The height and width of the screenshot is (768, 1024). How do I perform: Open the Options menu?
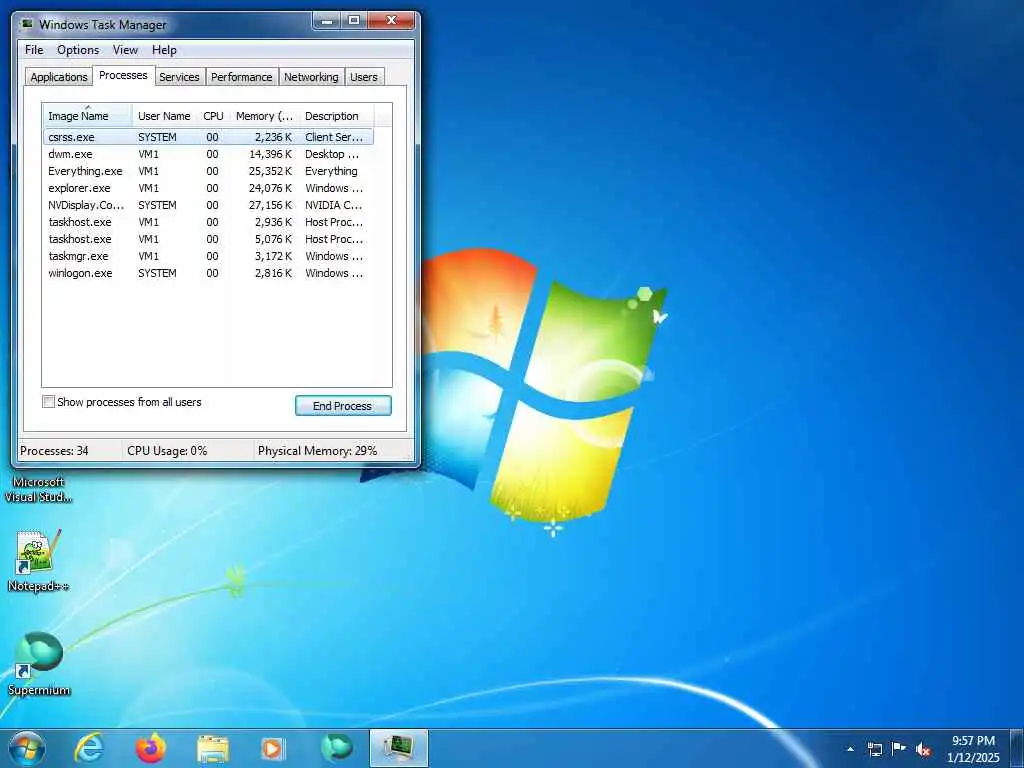[78, 50]
